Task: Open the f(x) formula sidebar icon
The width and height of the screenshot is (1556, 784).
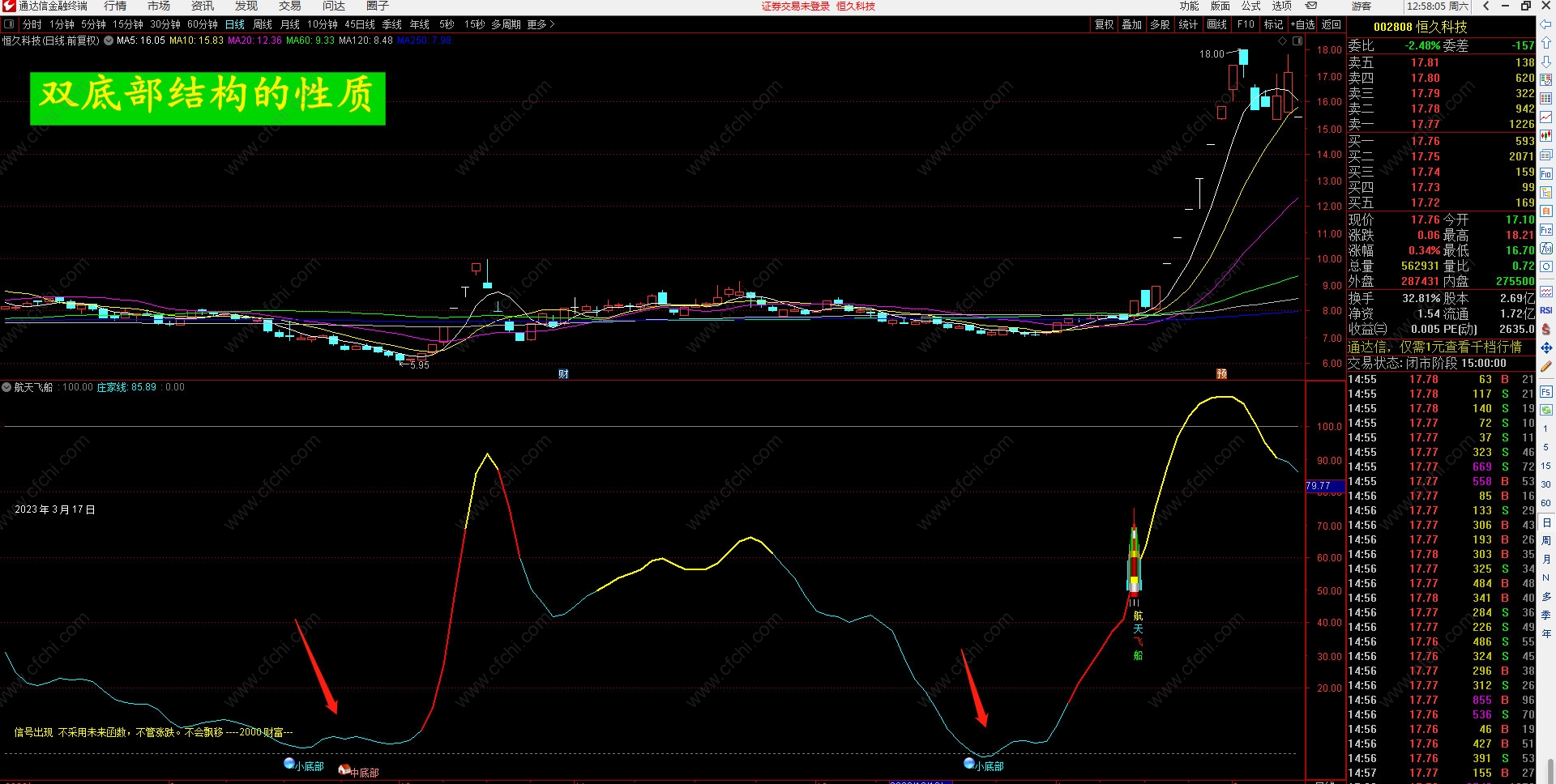Action: (1546, 249)
